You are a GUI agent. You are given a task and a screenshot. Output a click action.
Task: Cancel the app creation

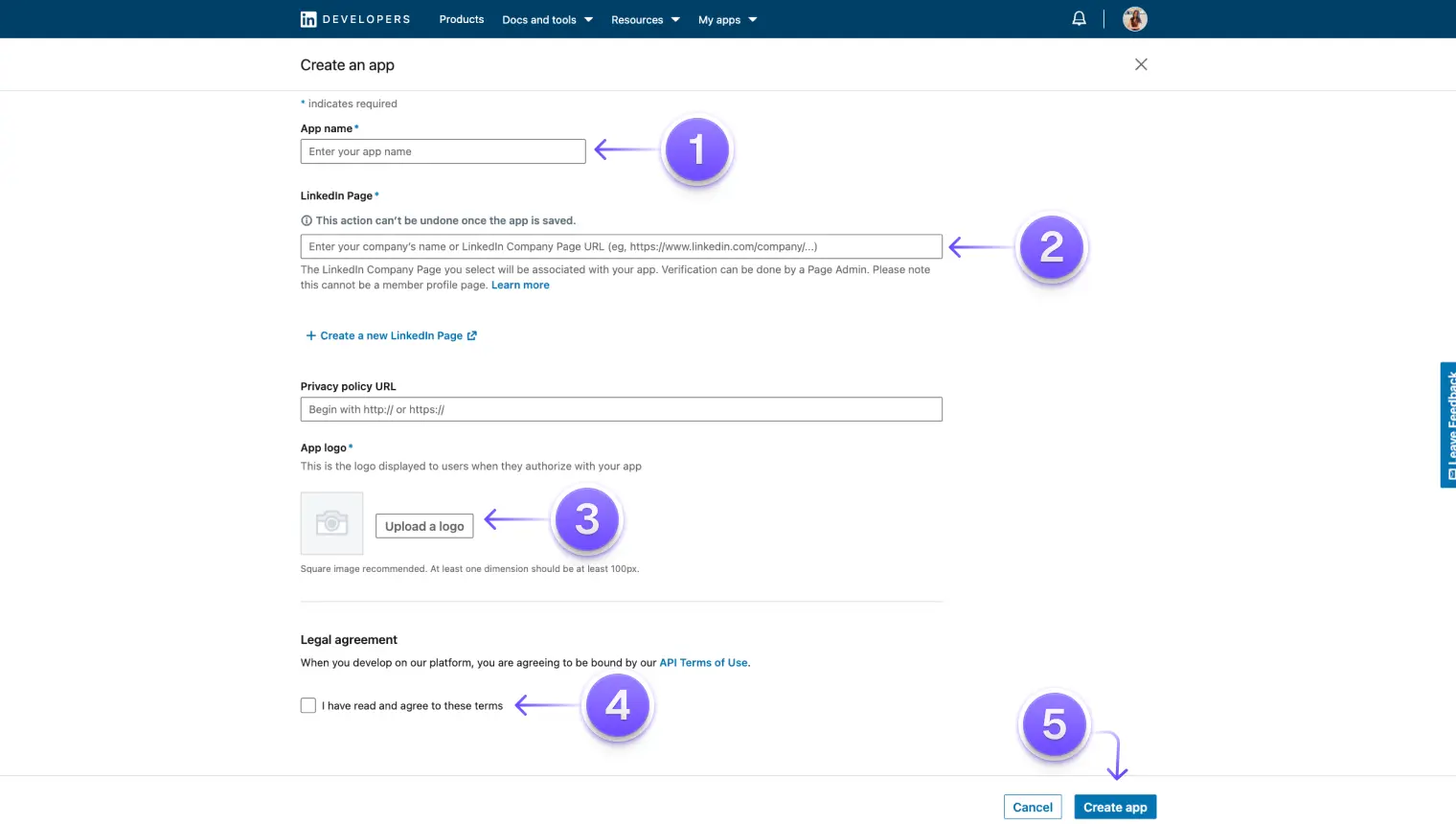pos(1033,806)
